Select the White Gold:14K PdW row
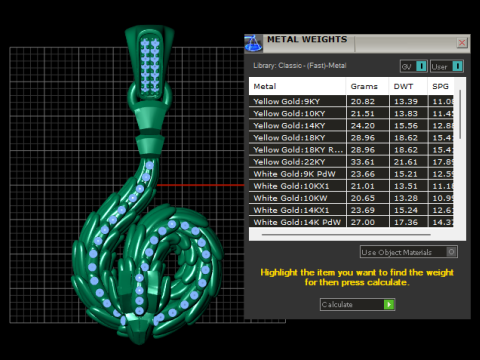The width and height of the screenshot is (480, 360). (x=351, y=222)
